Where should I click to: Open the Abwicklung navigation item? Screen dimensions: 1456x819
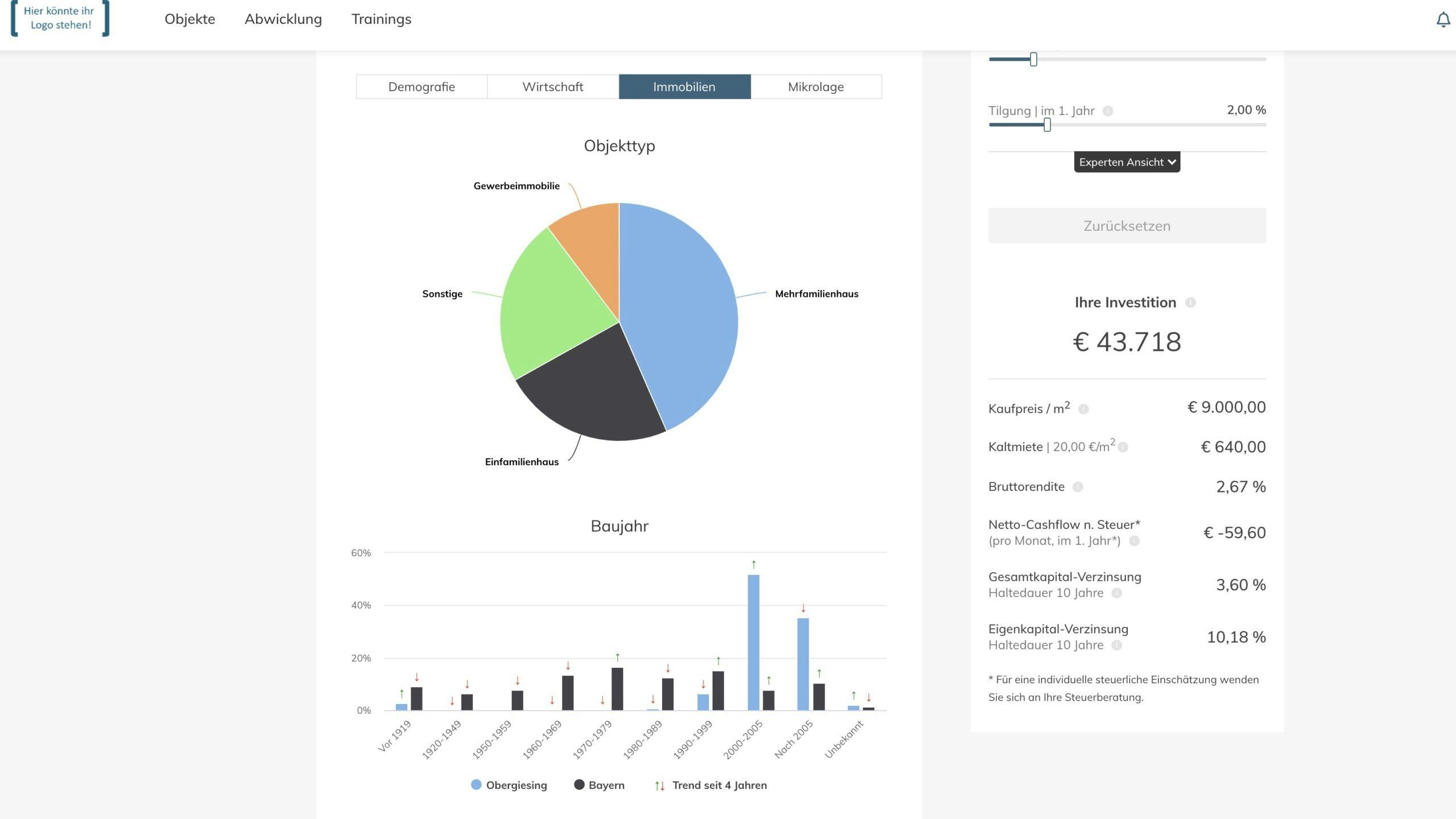click(x=283, y=19)
